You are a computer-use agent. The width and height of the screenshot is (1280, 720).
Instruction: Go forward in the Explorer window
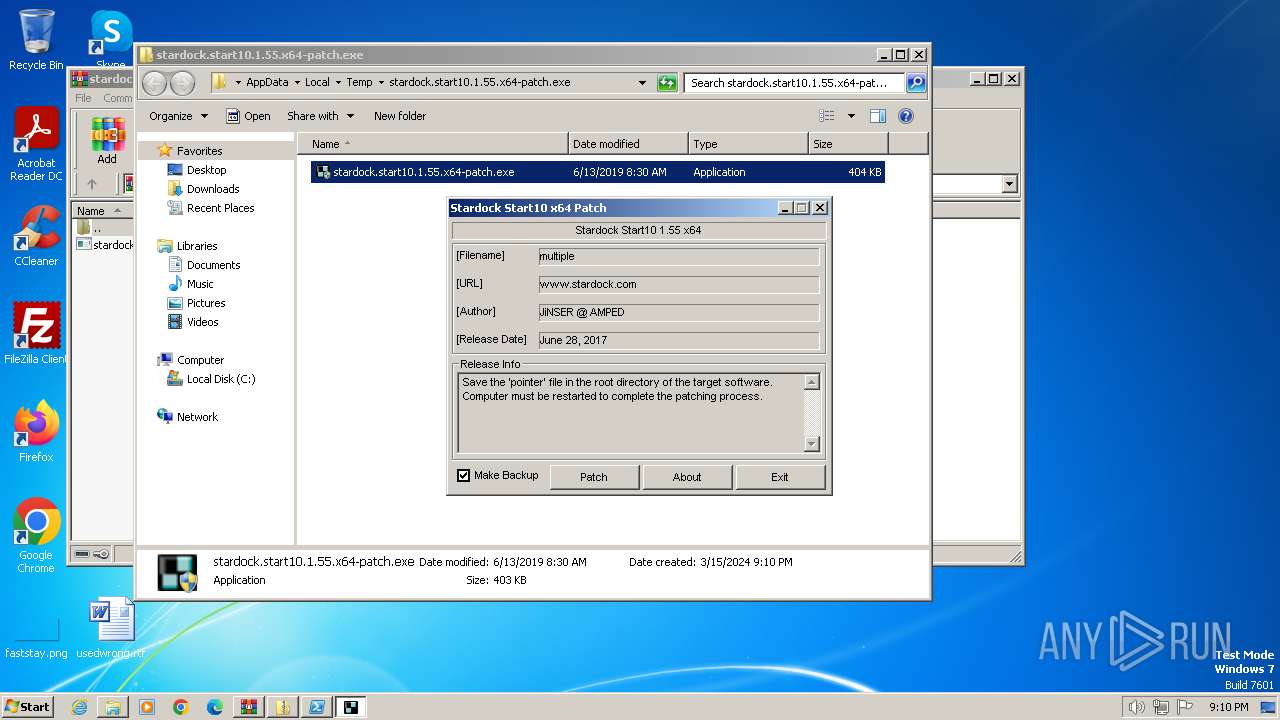tap(182, 83)
